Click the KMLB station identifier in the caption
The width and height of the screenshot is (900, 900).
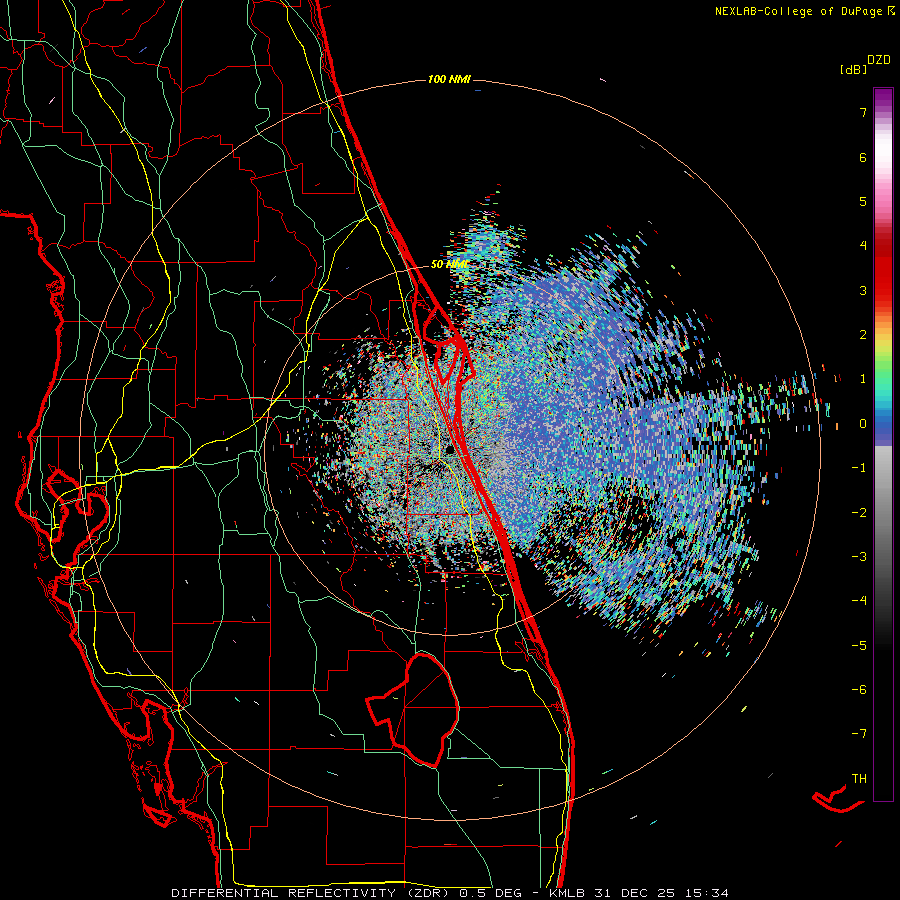(x=567, y=893)
